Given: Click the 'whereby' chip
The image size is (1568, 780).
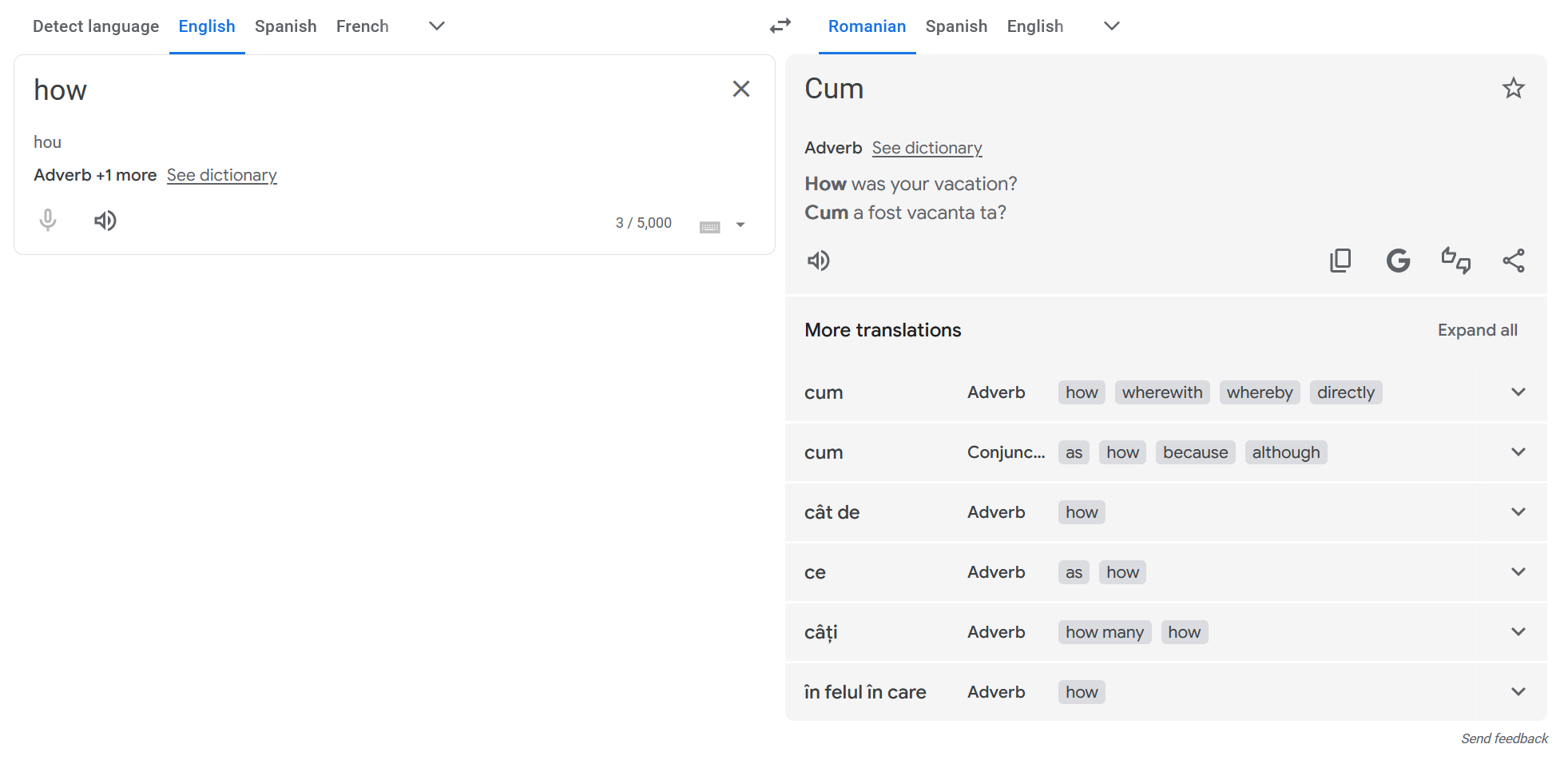Looking at the screenshot, I should point(1260,392).
